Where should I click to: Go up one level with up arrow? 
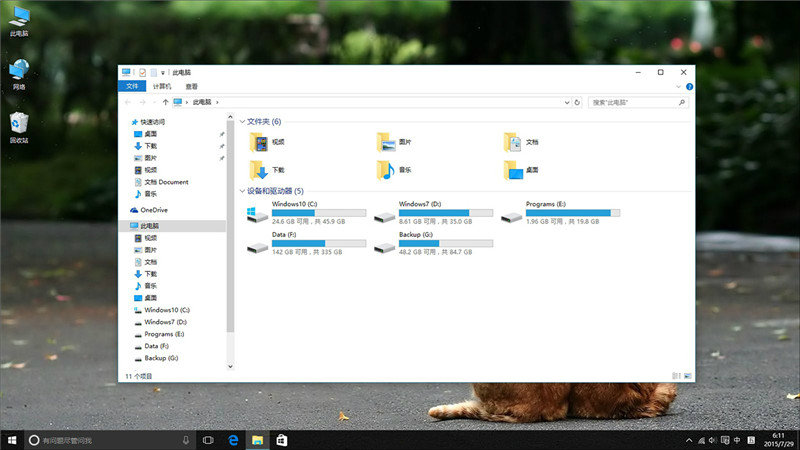(x=163, y=102)
